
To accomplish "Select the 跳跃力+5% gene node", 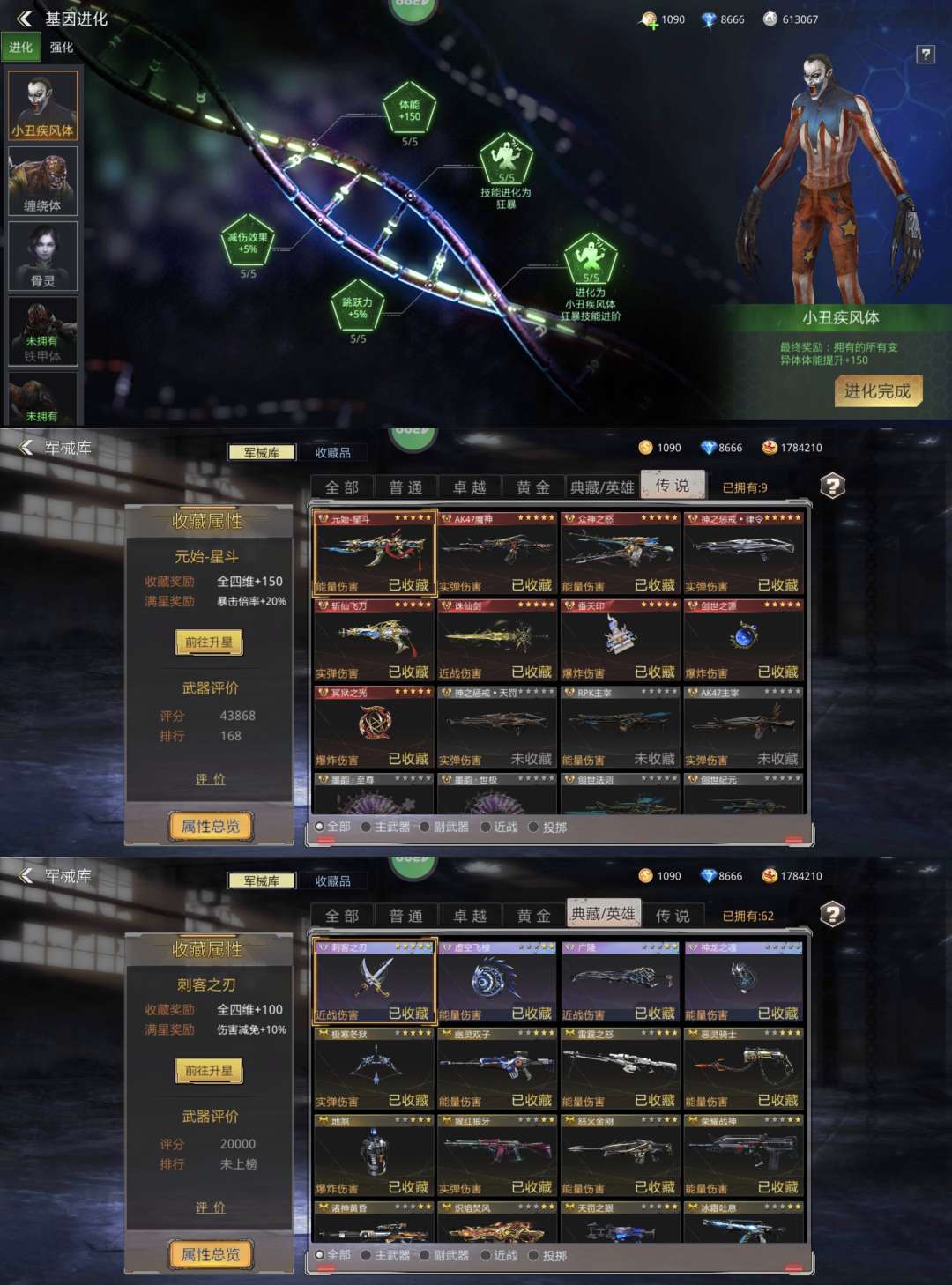I will coord(357,306).
